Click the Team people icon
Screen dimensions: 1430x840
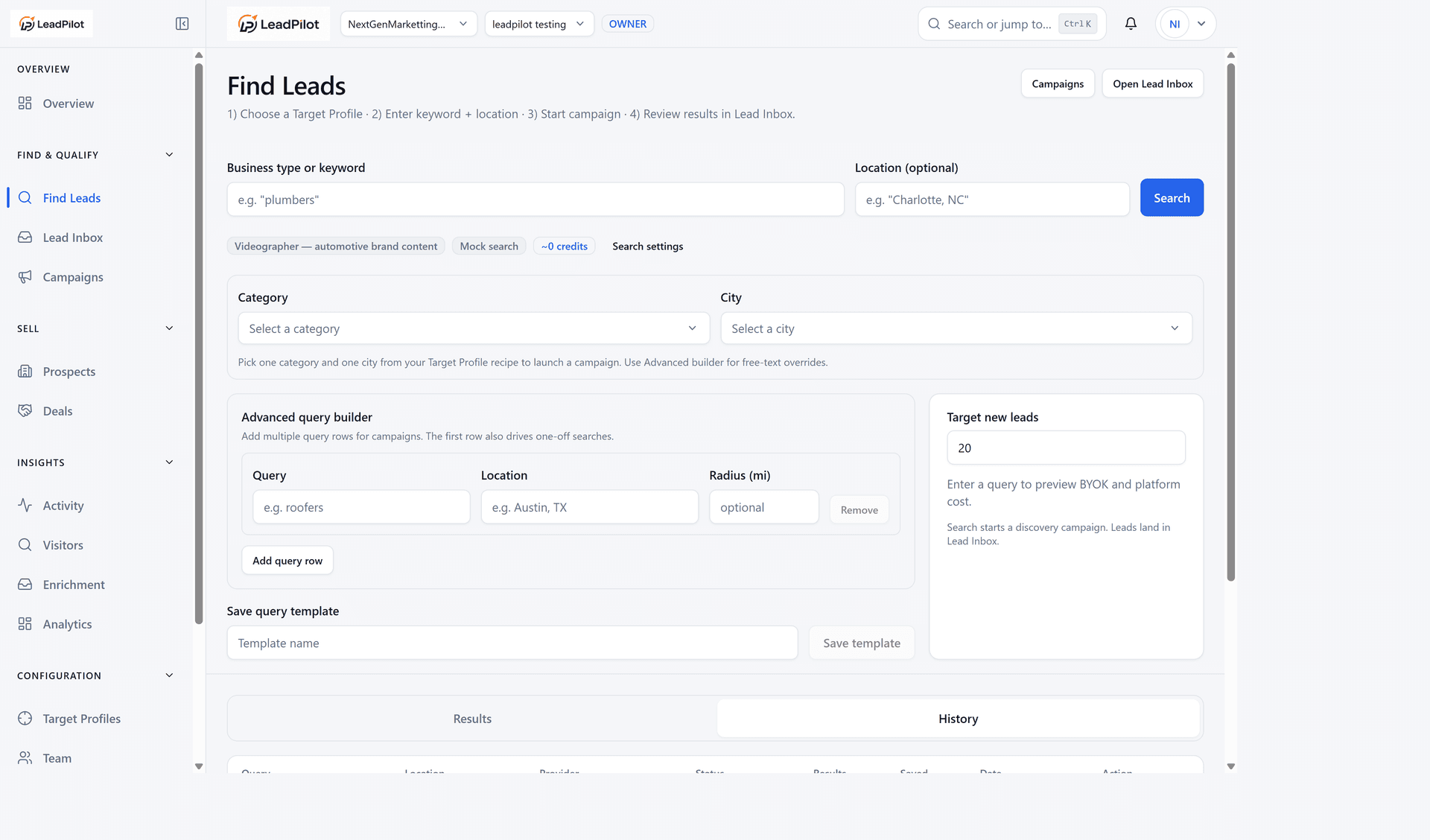pos(25,758)
